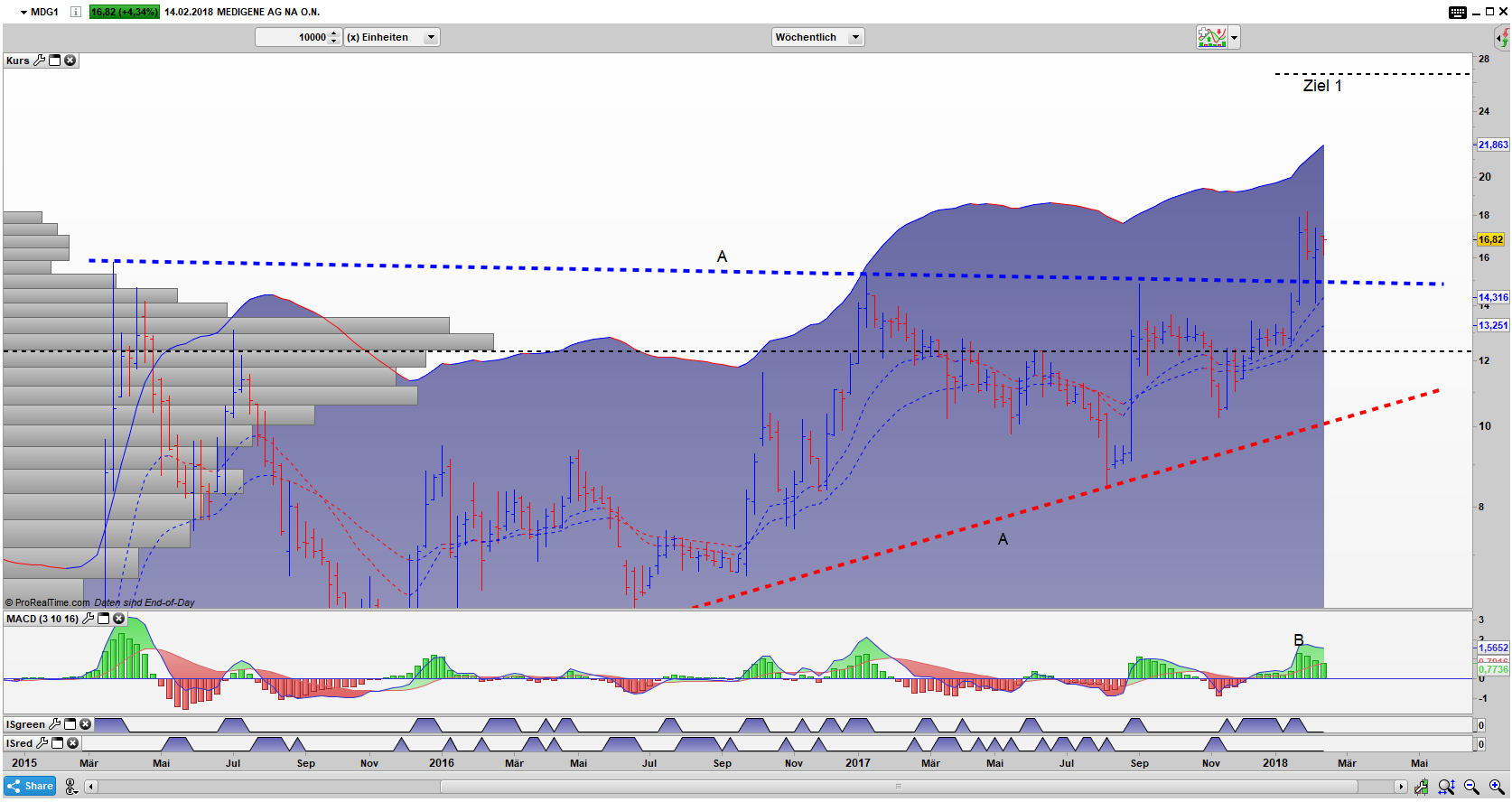Open the on-screen keyboard icon
Viewport: 1512px width, 802px height.
(1457, 12)
